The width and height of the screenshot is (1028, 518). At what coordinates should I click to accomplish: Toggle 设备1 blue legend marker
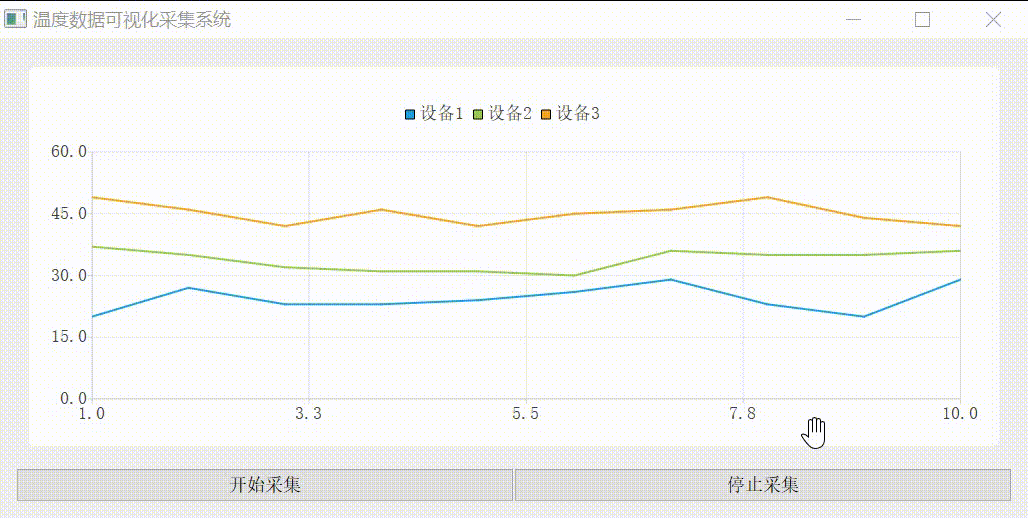(410, 115)
